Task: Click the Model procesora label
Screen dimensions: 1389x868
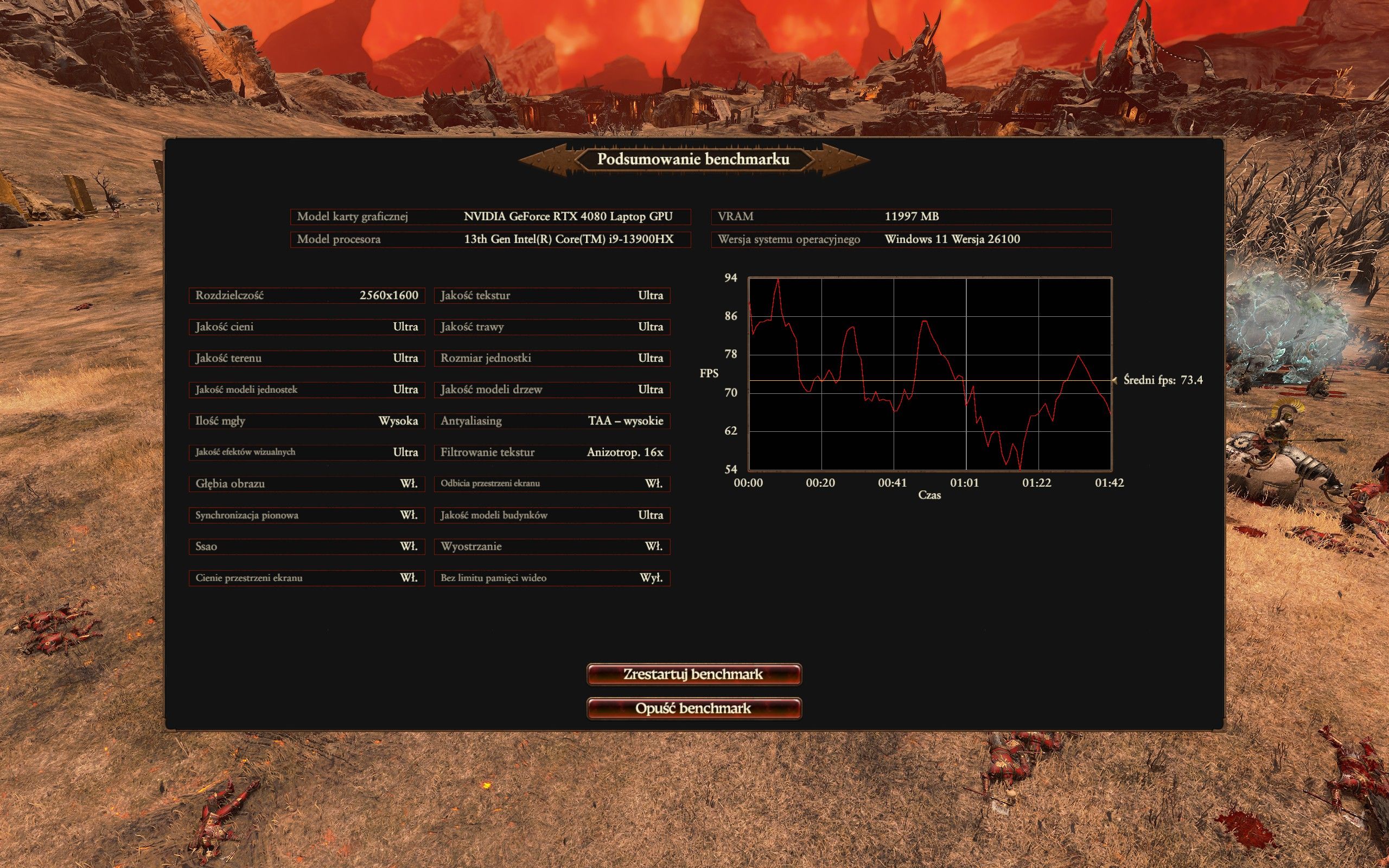Action: 339,239
